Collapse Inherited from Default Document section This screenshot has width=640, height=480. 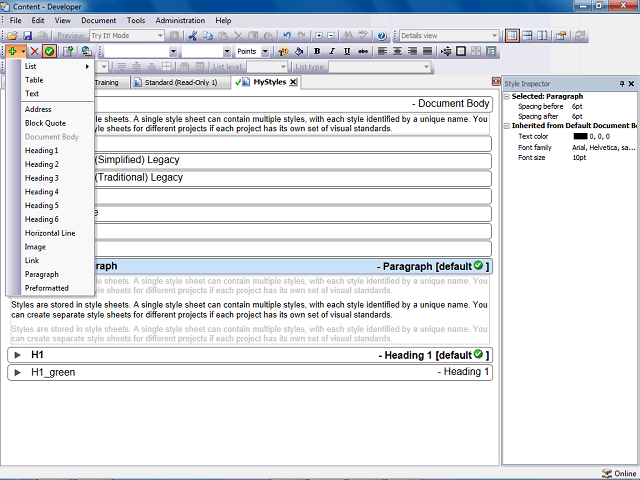[x=507, y=126]
